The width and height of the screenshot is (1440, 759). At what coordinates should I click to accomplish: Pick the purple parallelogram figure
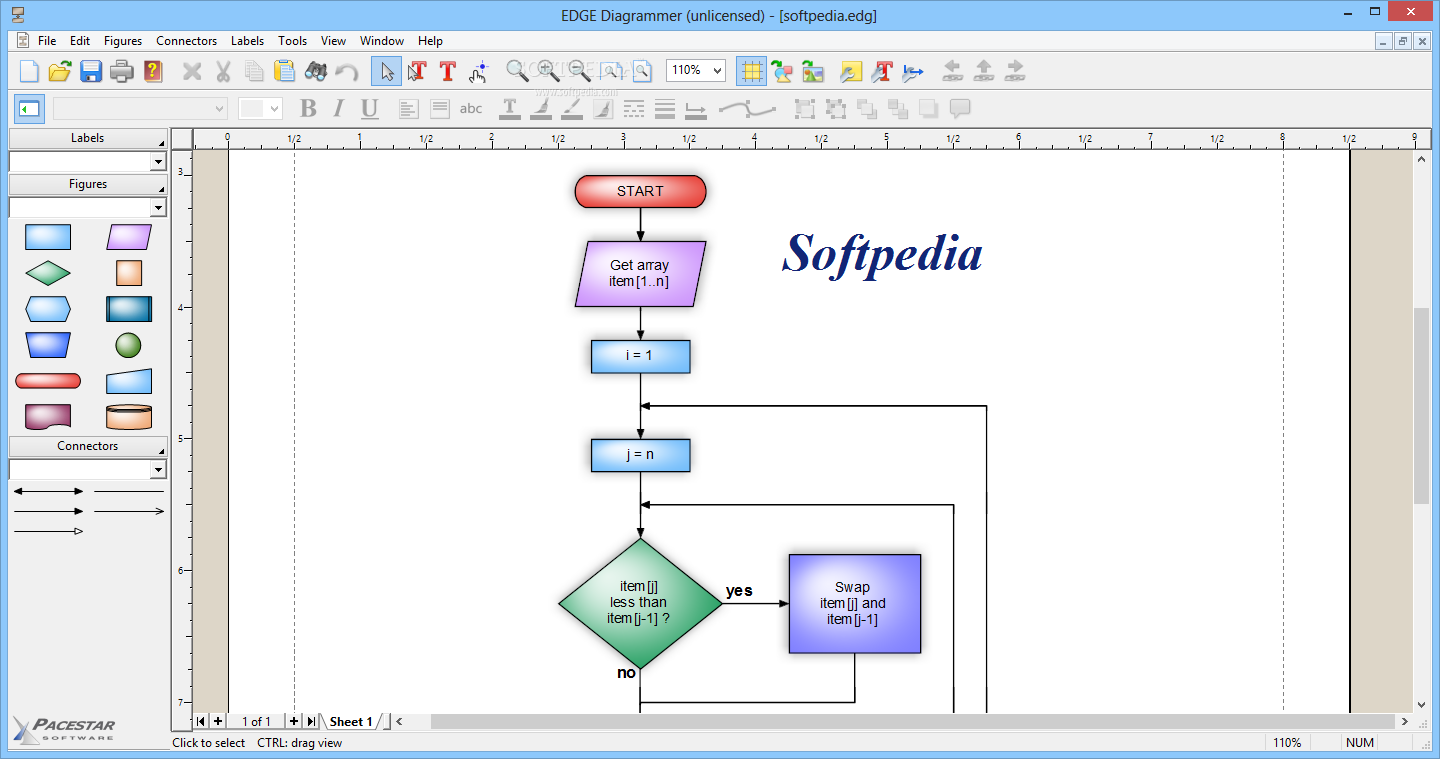coord(129,237)
